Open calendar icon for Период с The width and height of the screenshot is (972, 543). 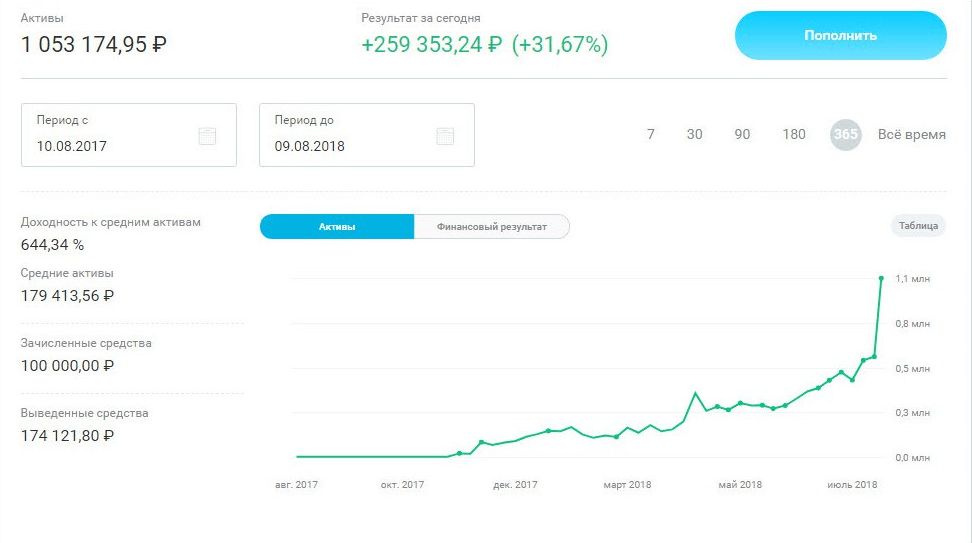(x=207, y=136)
